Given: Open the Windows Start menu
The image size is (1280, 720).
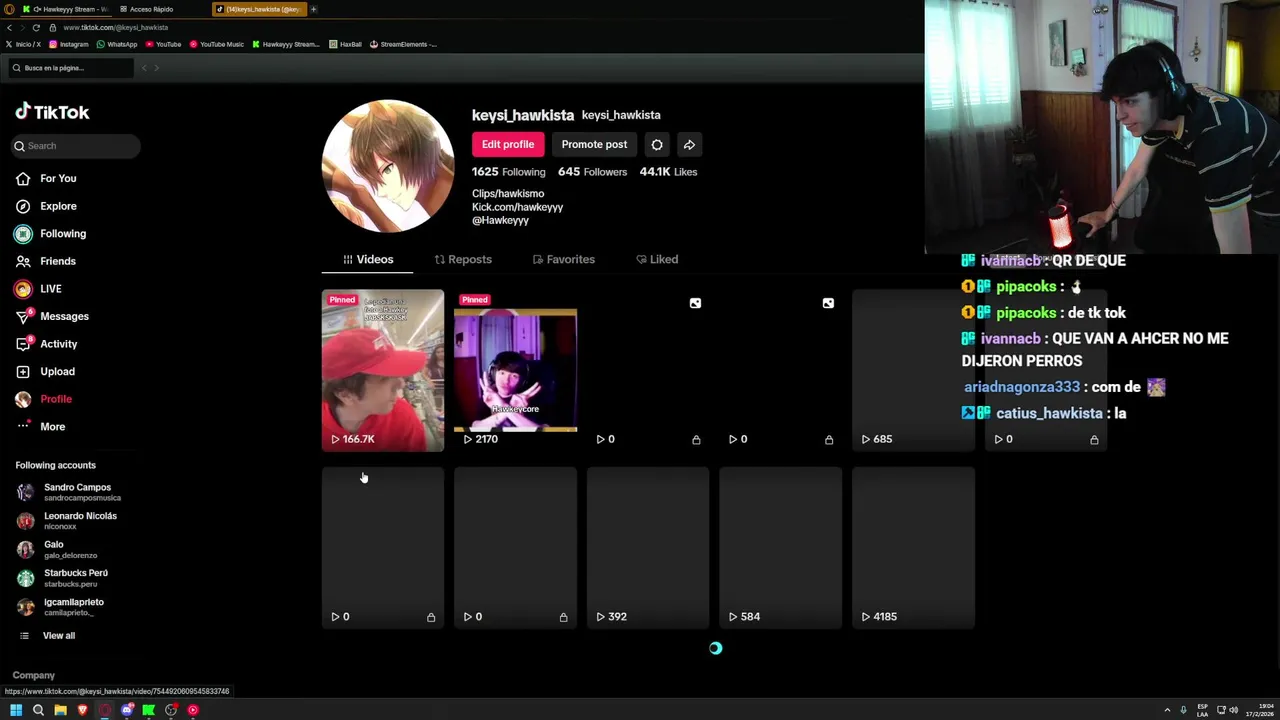Looking at the screenshot, I should pyautogui.click(x=16, y=710).
